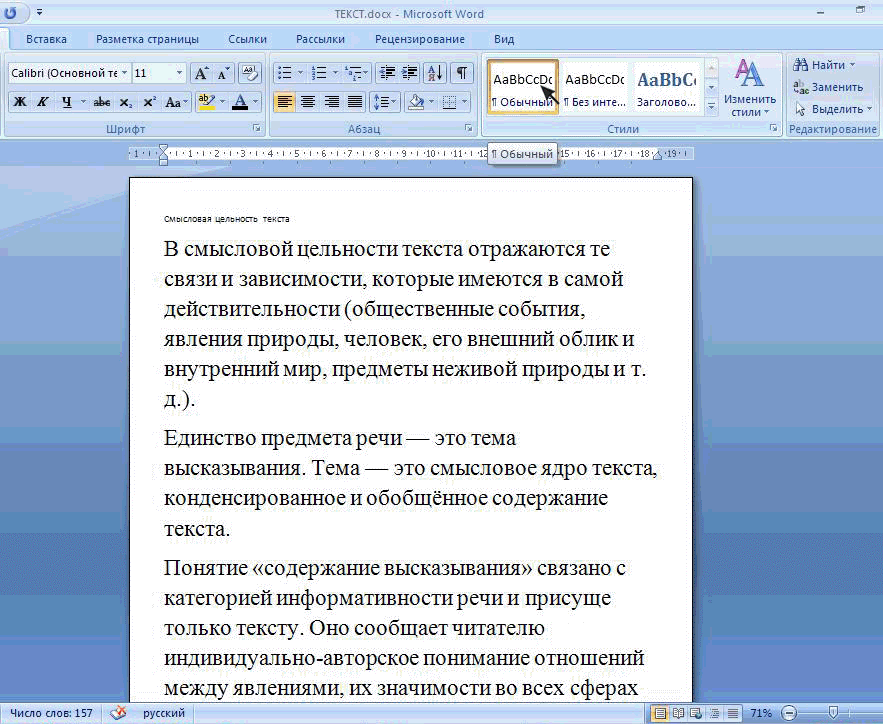Click the Clear Formatting eraser icon
The width and height of the screenshot is (883, 724).
[x=250, y=73]
